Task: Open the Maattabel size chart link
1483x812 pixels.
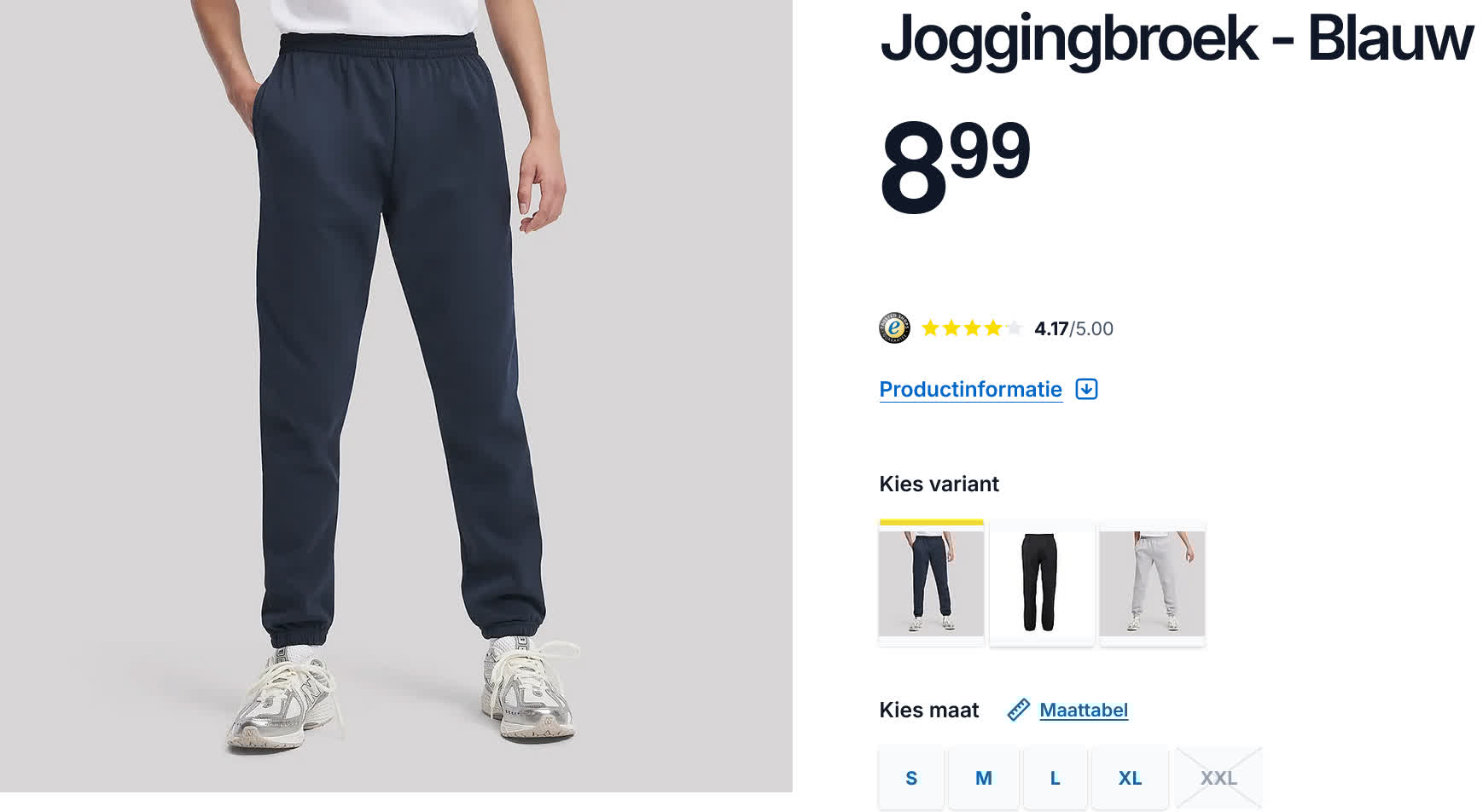Action: point(1084,710)
